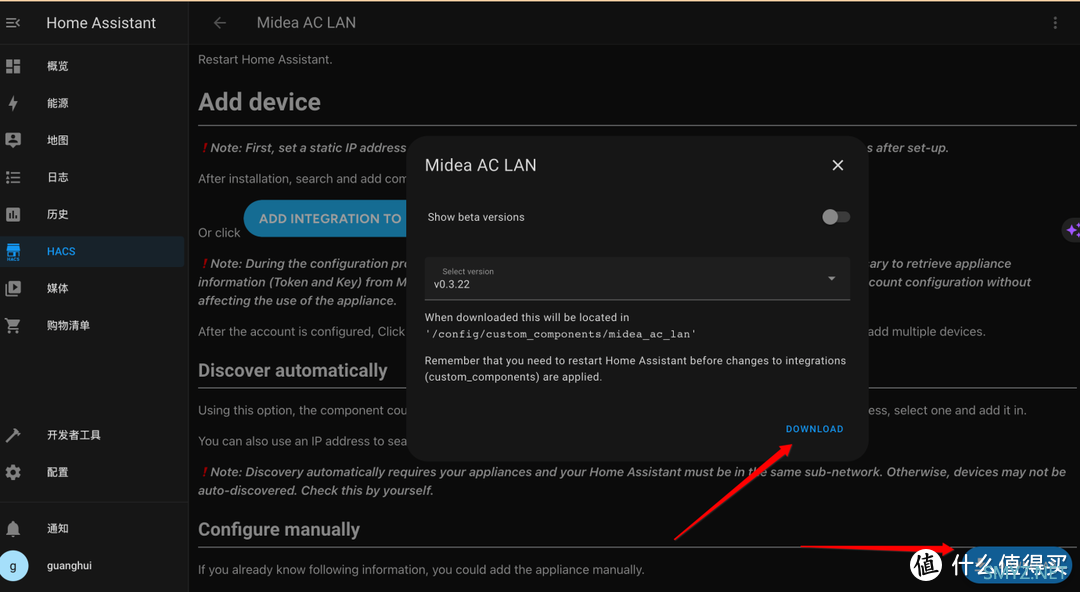The image size is (1080, 592).
Task: Open the Select version dropdown
Action: pos(637,278)
